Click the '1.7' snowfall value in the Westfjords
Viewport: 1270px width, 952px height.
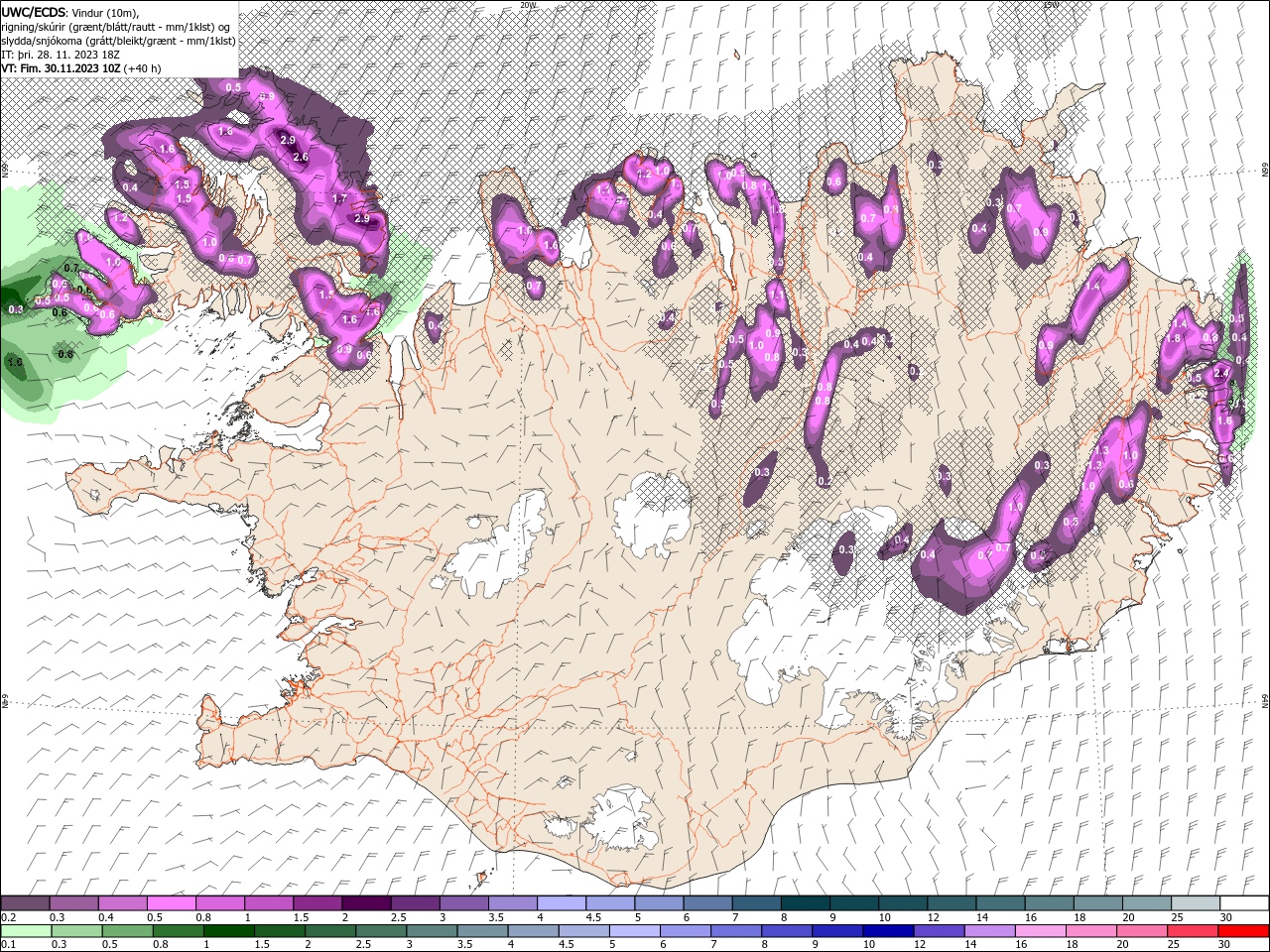339,198
